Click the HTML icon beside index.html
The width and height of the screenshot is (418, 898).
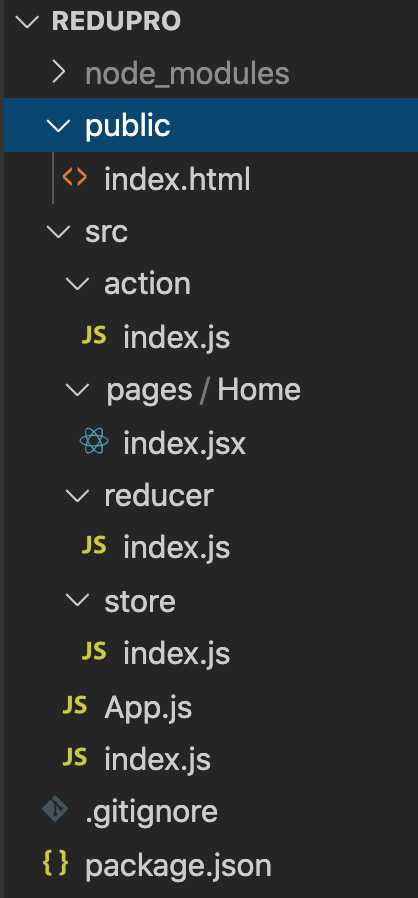pos(74,178)
